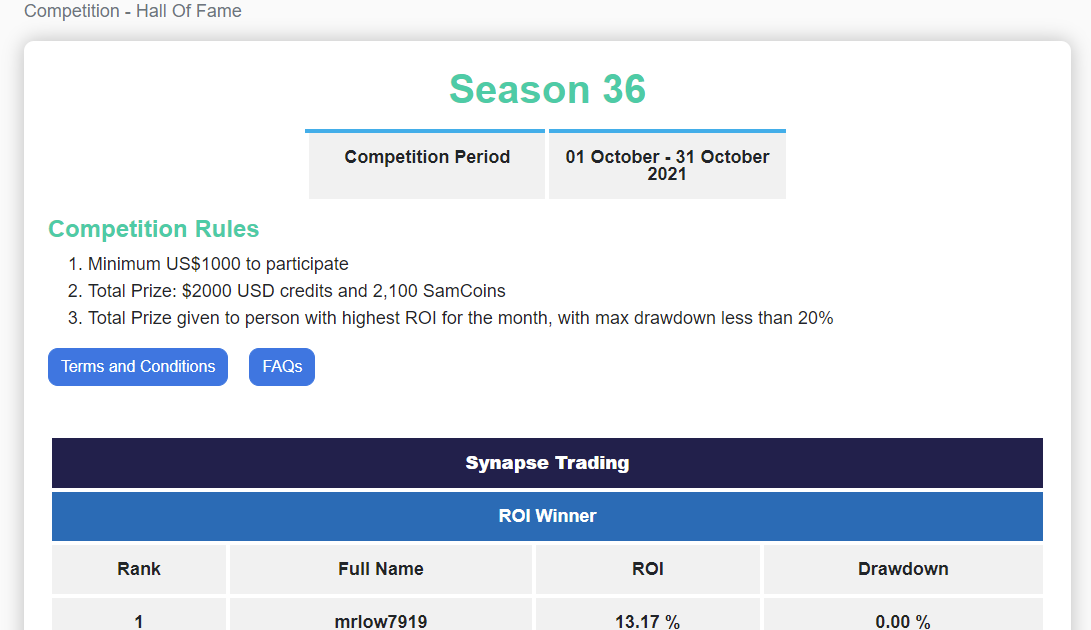
Task: Click the highest ROI max drawdown rule
Action: click(x=460, y=318)
